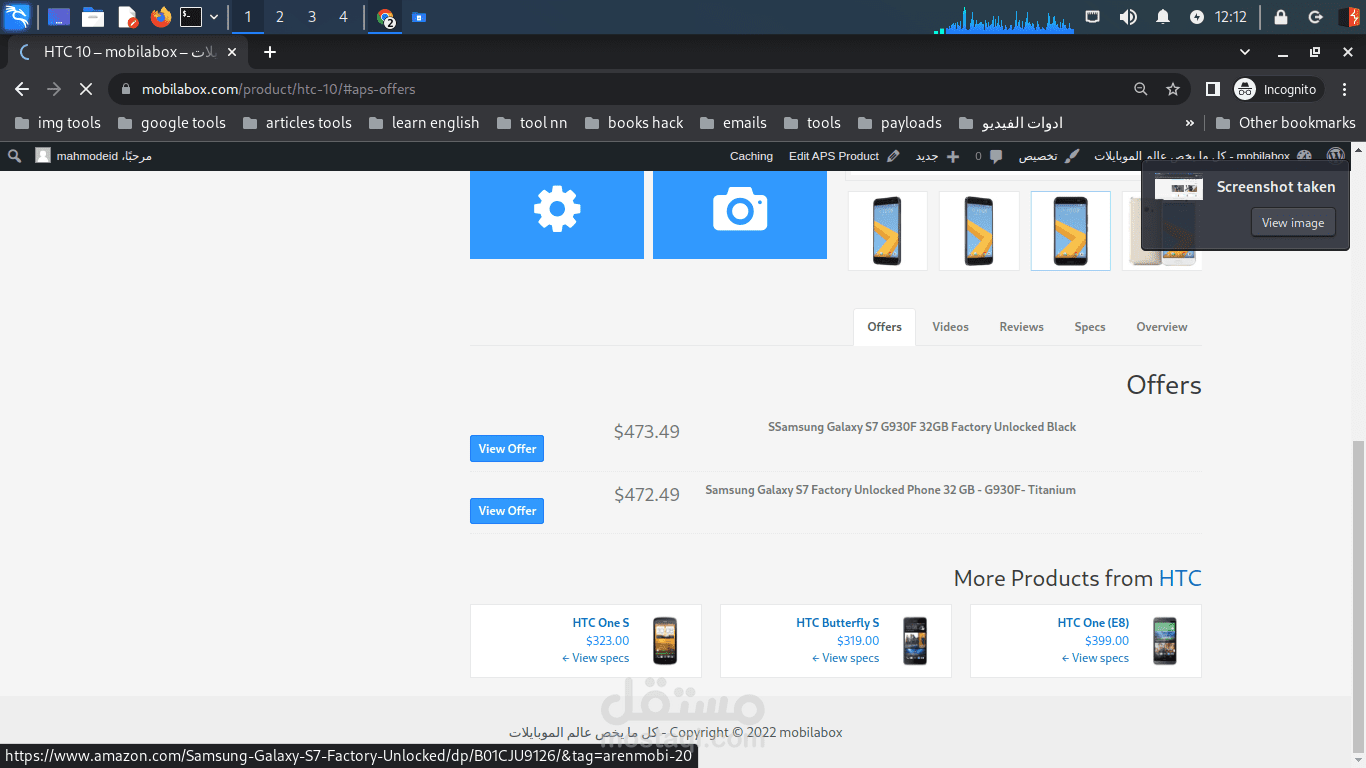Select the first HTC 10 gallery thumbnail

[x=888, y=231]
